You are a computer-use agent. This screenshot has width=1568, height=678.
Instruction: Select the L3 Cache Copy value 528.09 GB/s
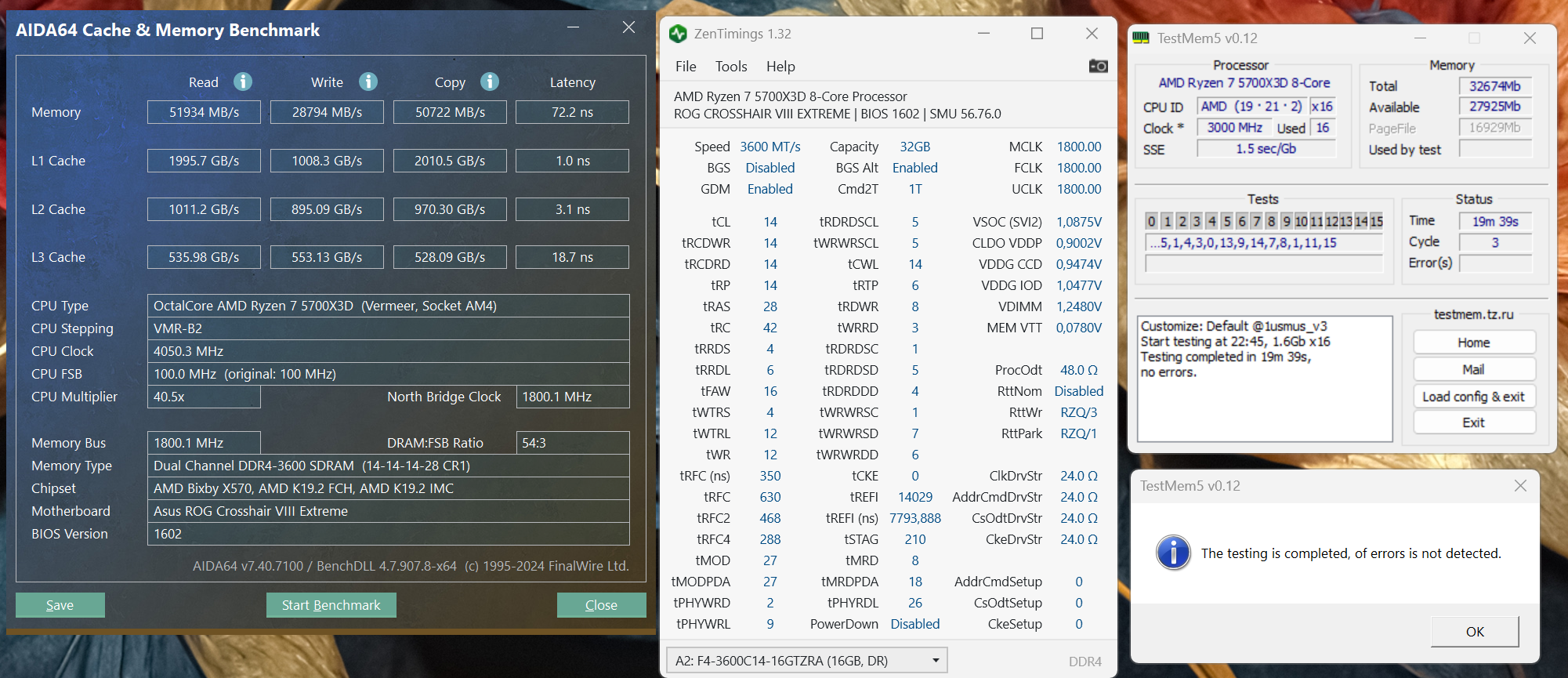450,257
